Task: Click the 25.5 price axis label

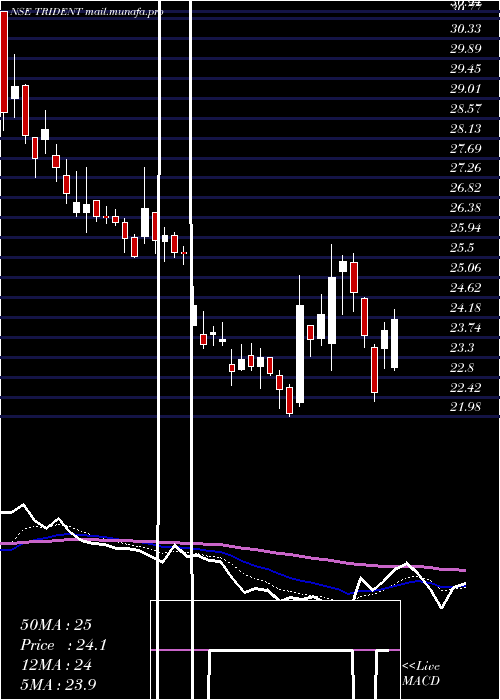Action: point(462,248)
